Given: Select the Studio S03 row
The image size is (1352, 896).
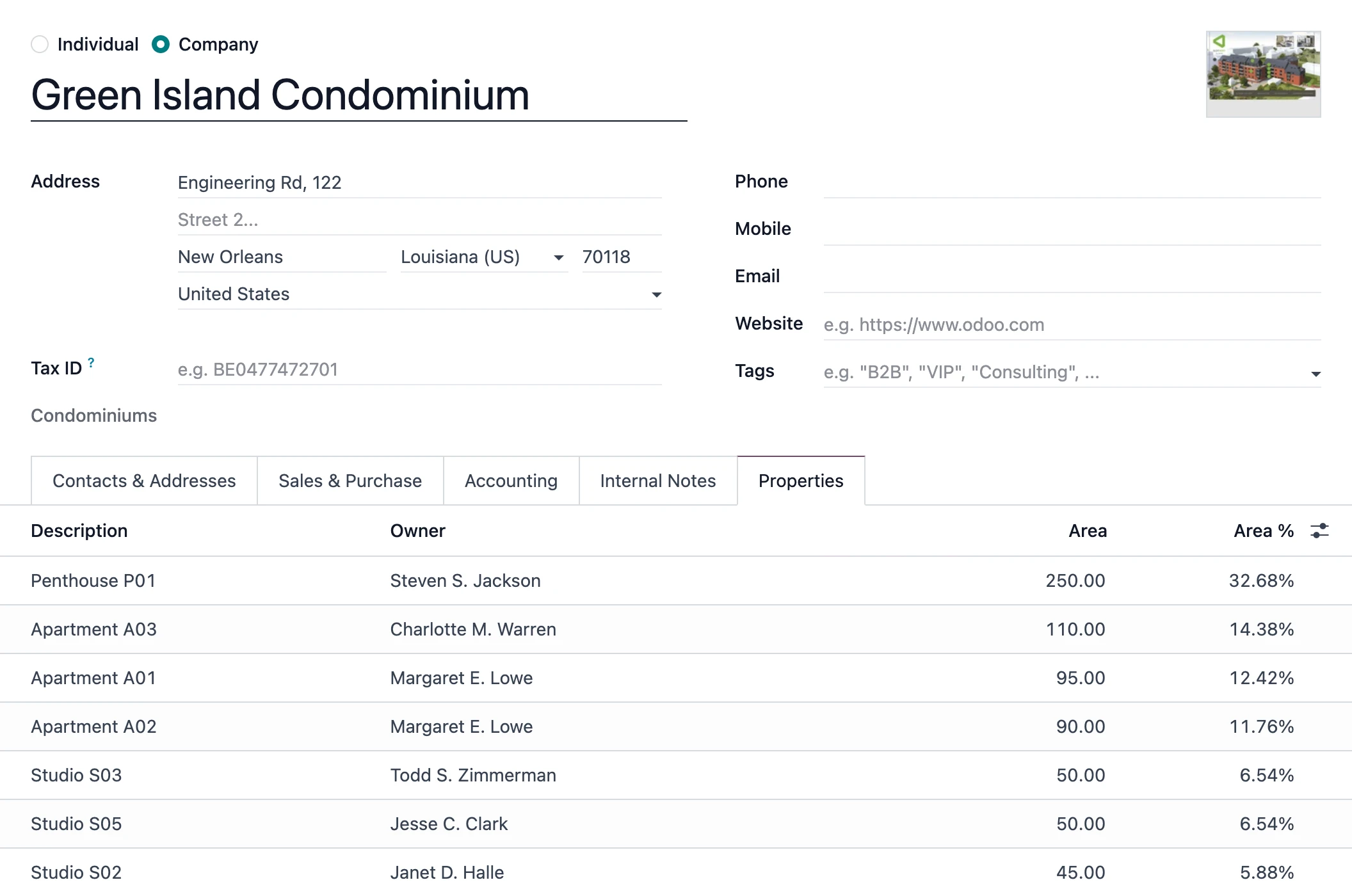Looking at the screenshot, I should 76,775.
